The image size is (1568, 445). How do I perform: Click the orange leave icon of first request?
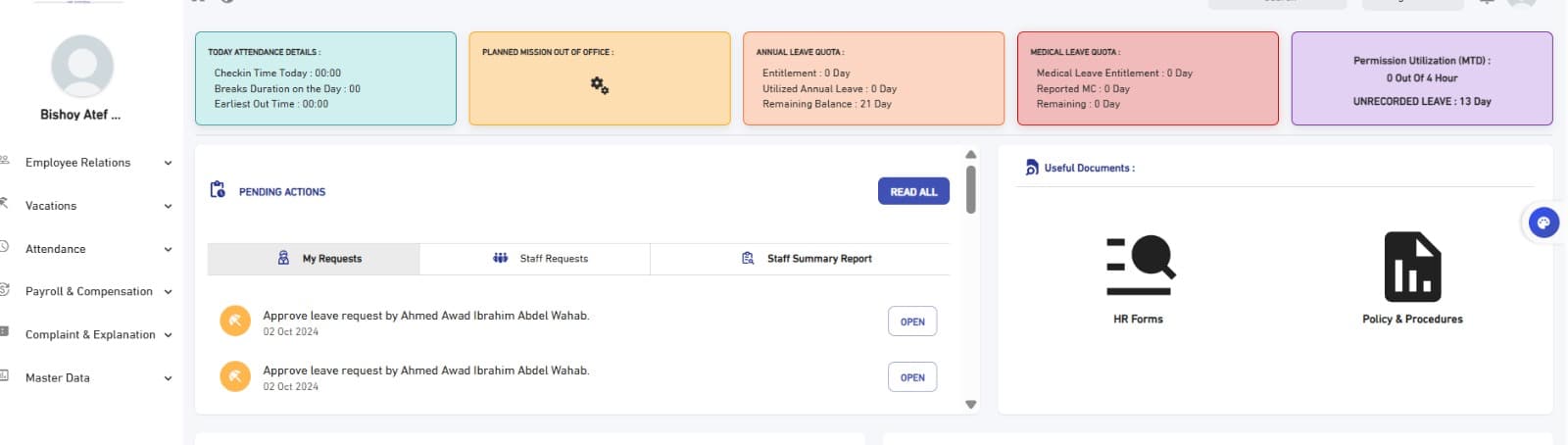tap(235, 321)
